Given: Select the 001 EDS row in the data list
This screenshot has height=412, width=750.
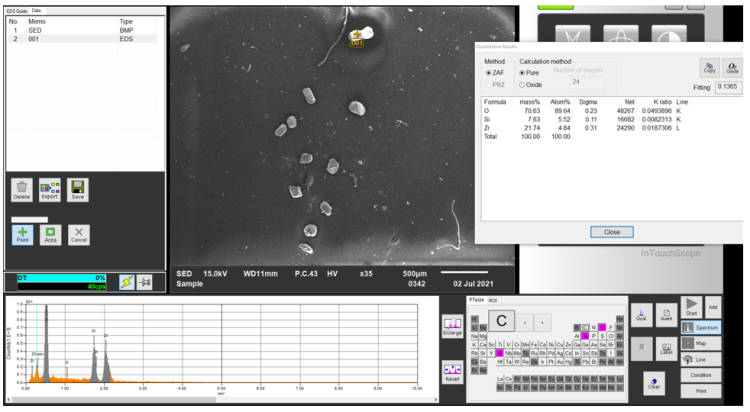Looking at the screenshot, I should [x=82, y=39].
